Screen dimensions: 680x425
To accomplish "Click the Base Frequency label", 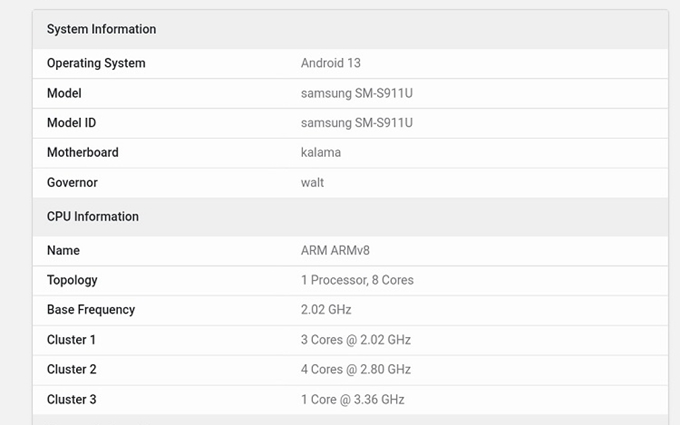I will click(90, 310).
